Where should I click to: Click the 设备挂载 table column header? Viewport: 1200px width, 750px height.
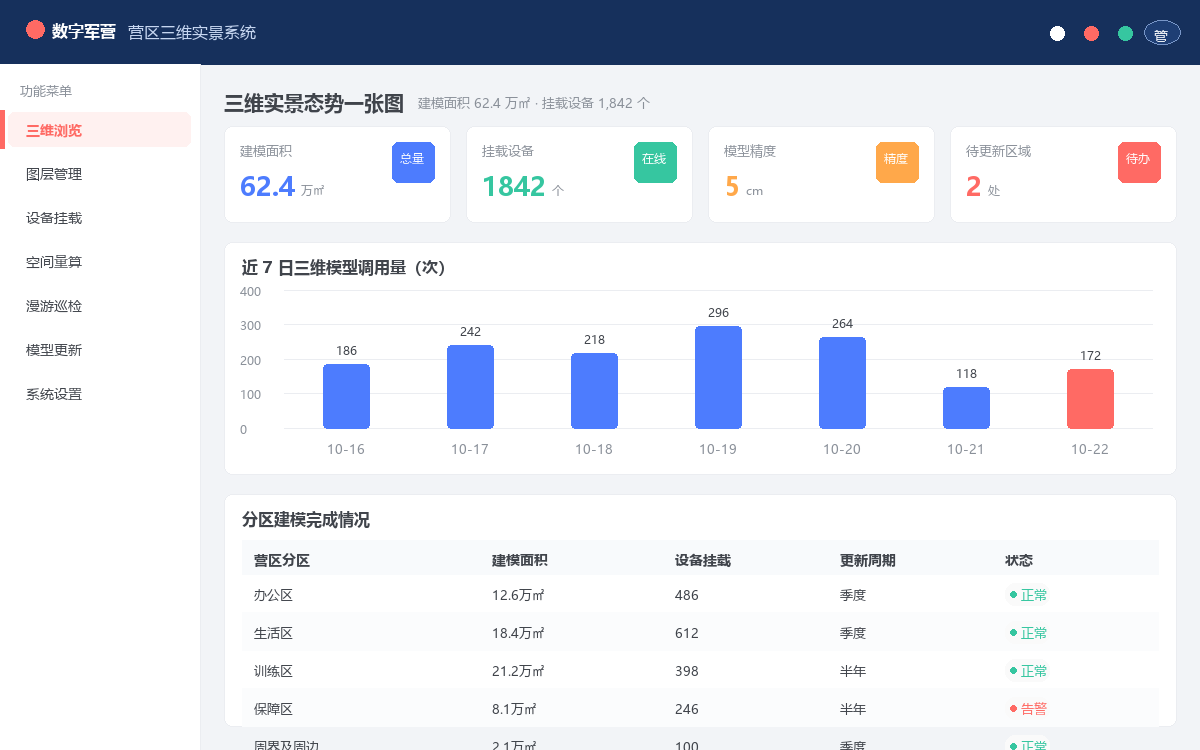(x=703, y=561)
